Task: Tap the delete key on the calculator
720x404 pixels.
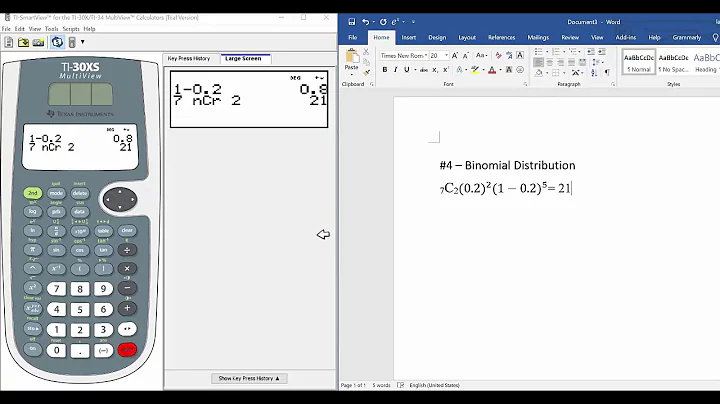Action: click(79, 193)
